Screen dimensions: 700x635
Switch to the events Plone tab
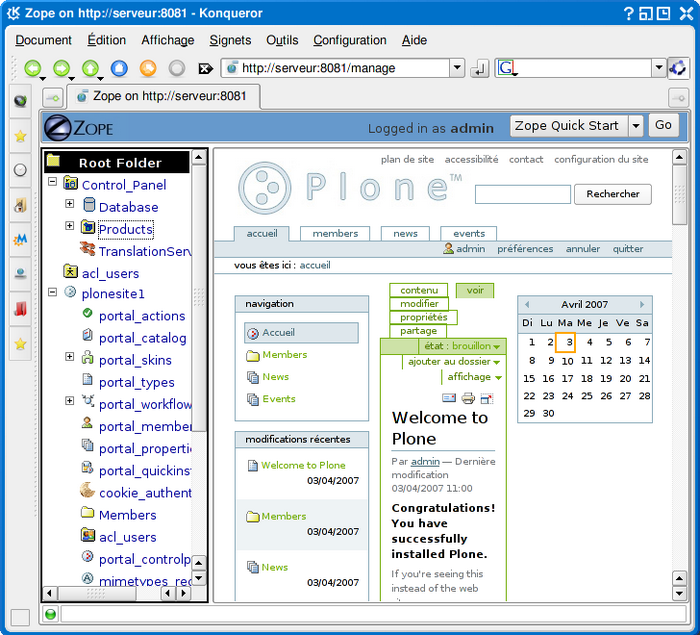[x=468, y=234]
